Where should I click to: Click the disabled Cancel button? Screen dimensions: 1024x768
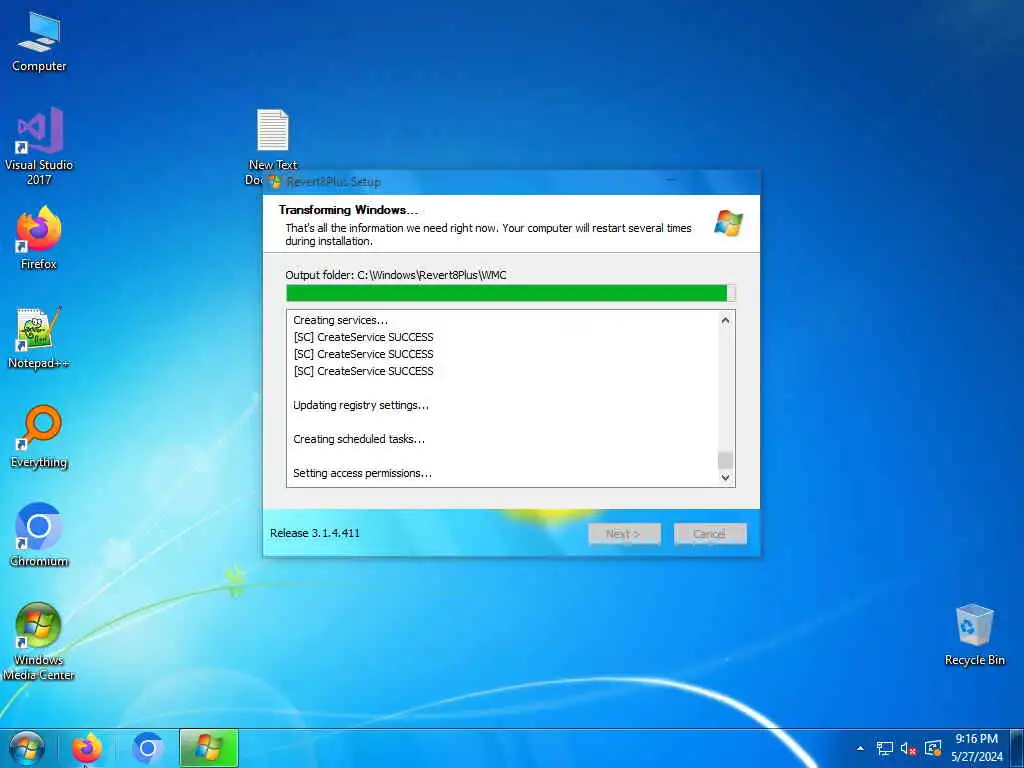tap(710, 534)
